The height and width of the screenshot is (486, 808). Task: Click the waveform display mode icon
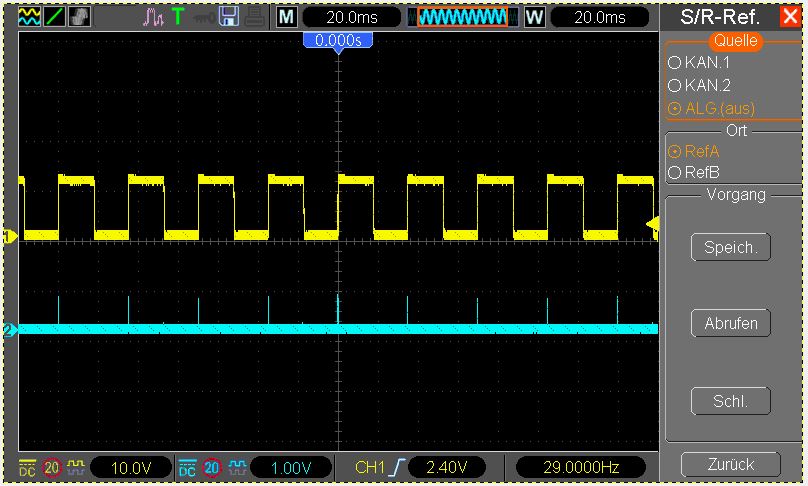tap(29, 17)
